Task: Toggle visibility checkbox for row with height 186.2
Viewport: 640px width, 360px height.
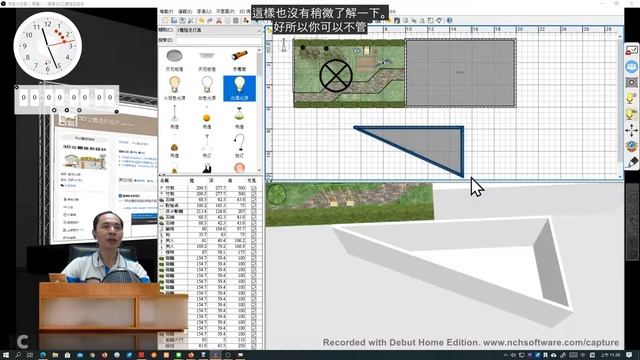Action: pos(253,241)
